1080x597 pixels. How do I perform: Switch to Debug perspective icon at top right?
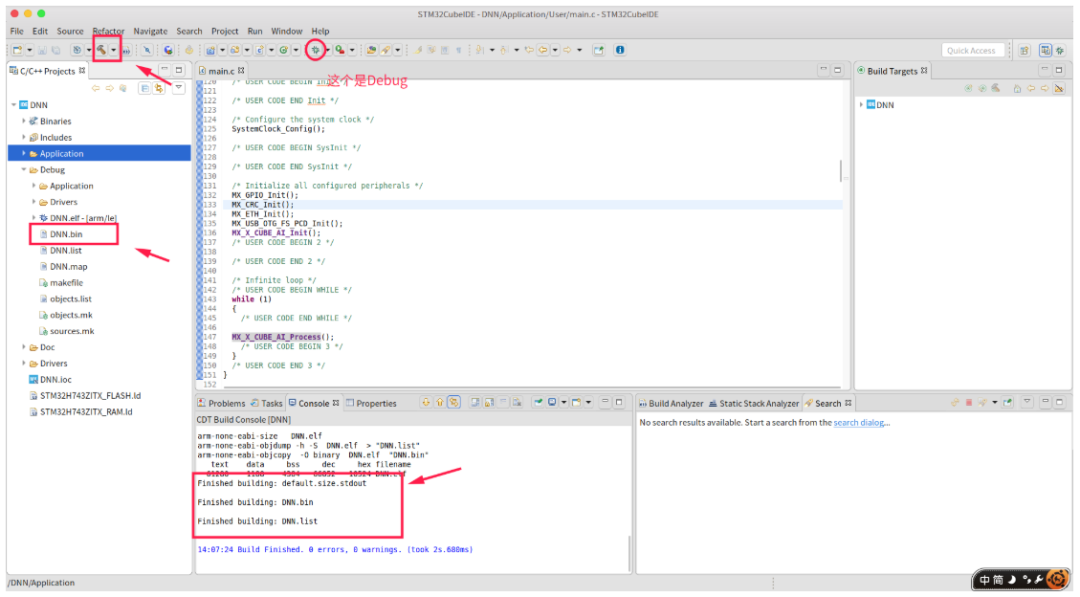point(1061,50)
